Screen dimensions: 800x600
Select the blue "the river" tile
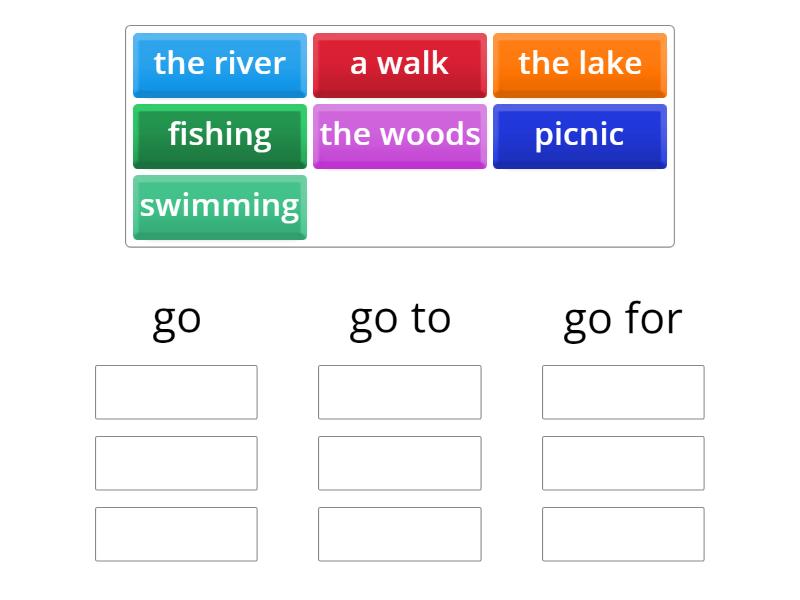point(220,64)
